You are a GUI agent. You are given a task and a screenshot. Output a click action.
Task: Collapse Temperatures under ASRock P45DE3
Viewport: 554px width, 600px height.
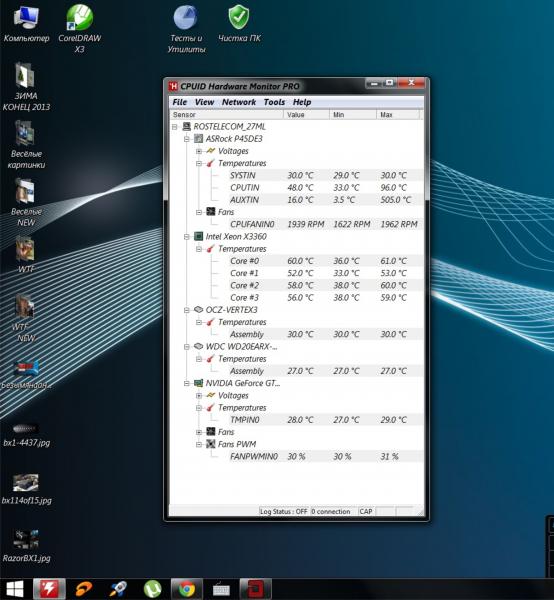coord(199,163)
